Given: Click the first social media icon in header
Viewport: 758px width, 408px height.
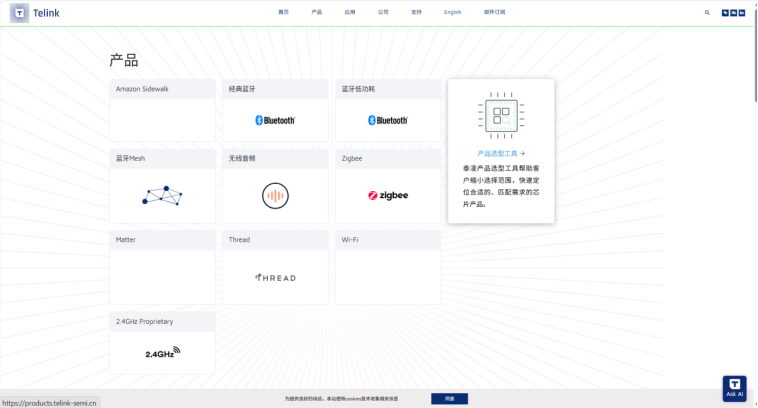Looking at the screenshot, I should coord(725,13).
